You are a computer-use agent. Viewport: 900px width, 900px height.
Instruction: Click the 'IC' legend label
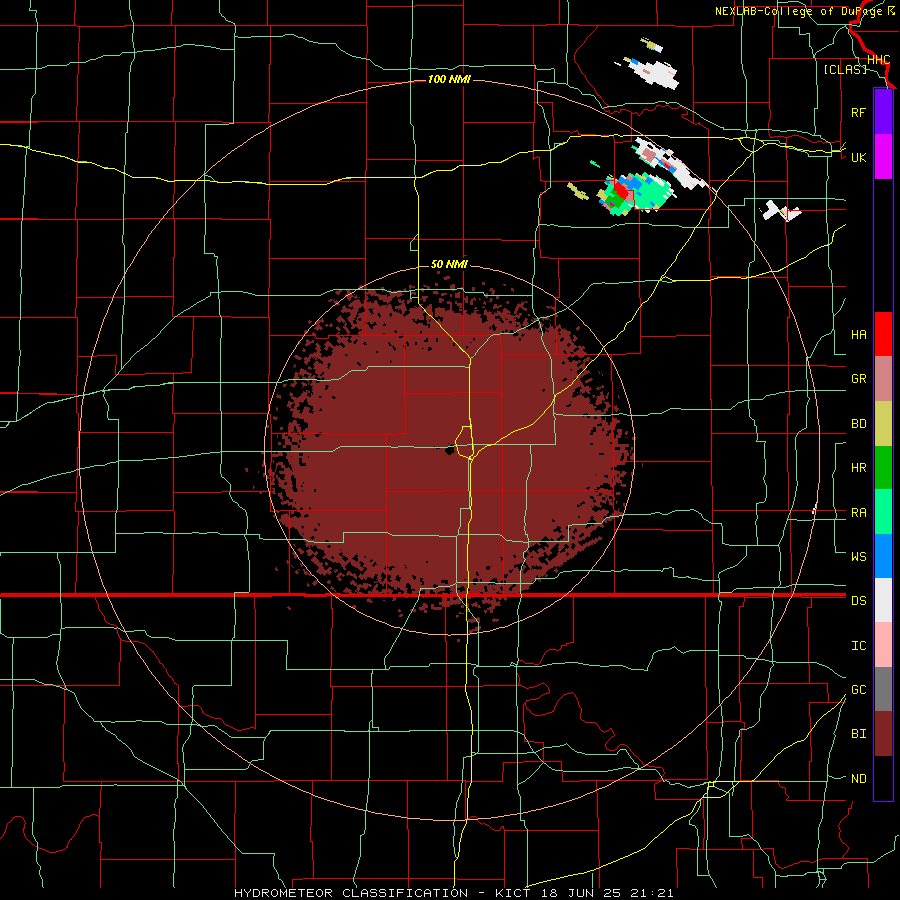[x=858, y=646]
